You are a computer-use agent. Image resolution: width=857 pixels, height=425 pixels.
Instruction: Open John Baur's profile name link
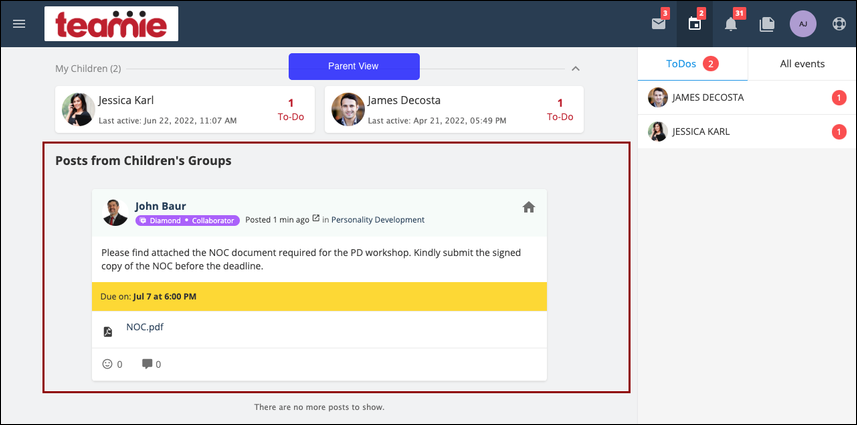pos(161,206)
